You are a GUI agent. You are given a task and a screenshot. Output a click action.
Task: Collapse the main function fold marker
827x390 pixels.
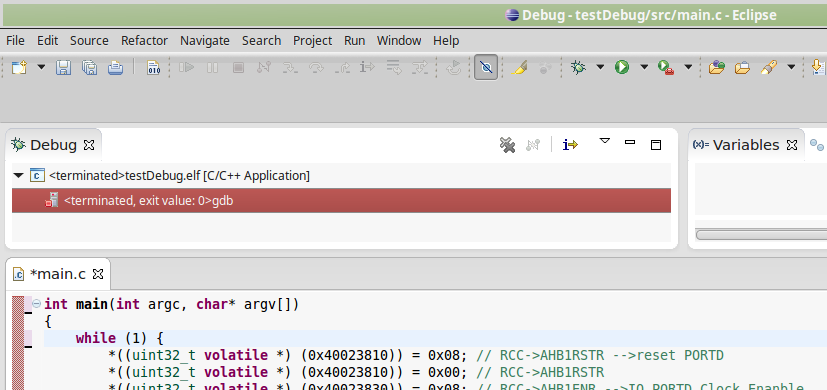(x=36, y=303)
